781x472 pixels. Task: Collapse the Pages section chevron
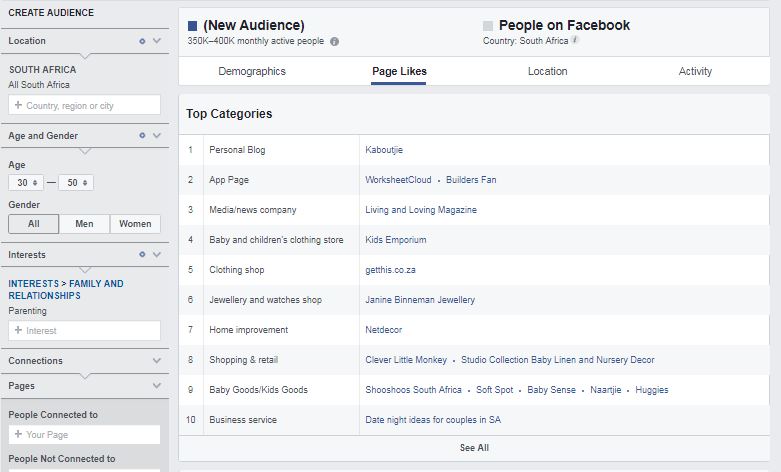click(157, 385)
